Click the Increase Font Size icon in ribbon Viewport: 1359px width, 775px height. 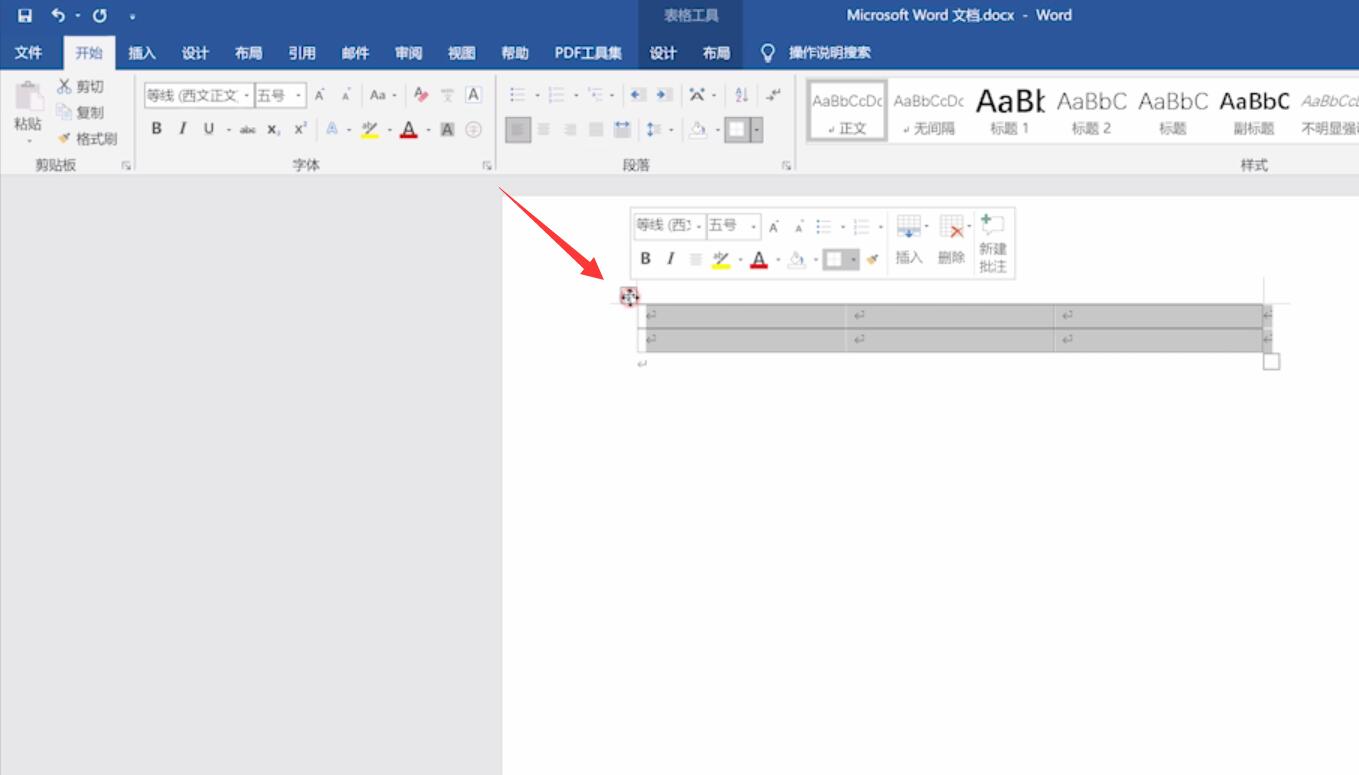[320, 96]
